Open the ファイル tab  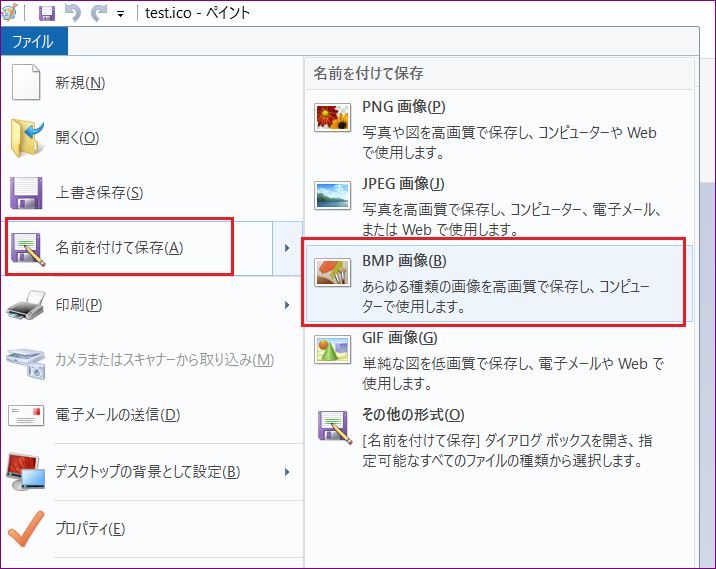(x=34, y=42)
